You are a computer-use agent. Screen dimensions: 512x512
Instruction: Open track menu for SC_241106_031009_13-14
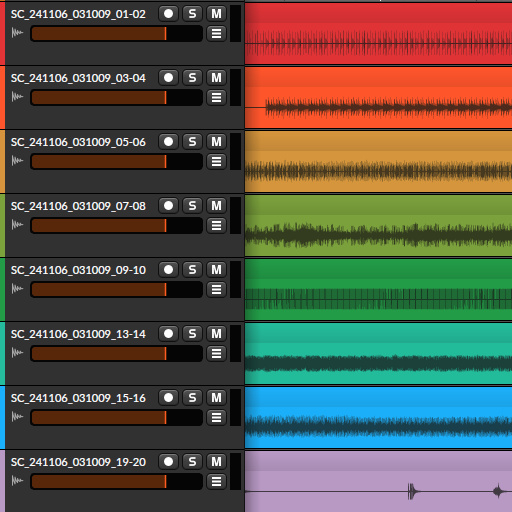tap(216, 353)
